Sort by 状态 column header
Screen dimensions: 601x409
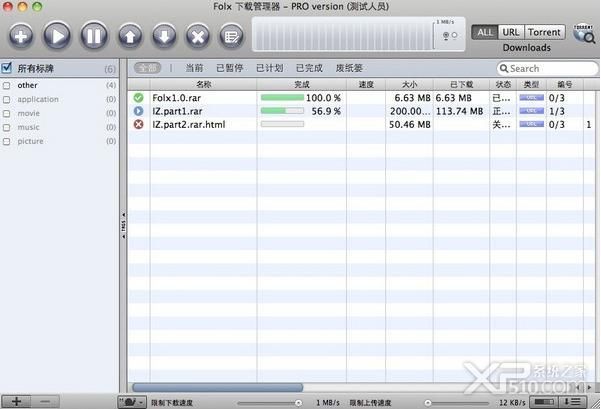(x=503, y=84)
